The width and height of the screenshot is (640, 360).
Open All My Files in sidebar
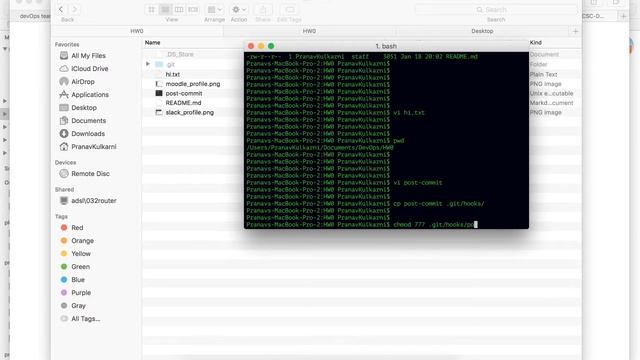pos(88,56)
